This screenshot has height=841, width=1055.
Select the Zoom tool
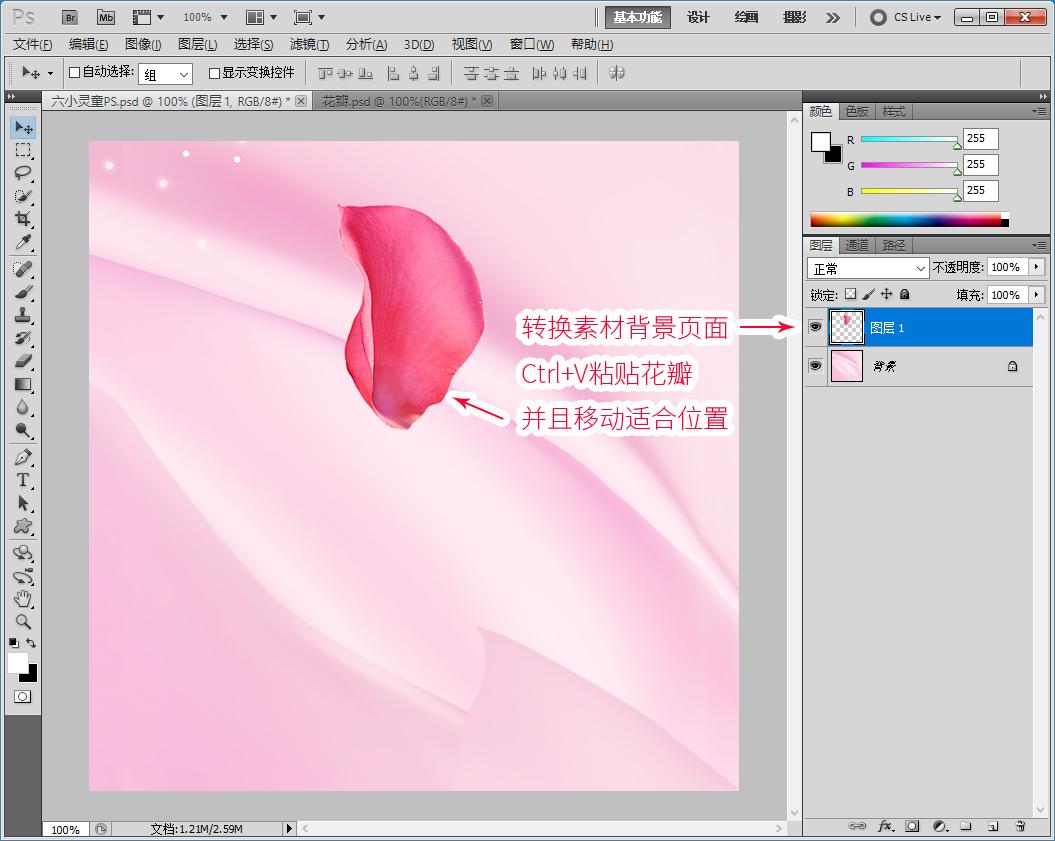click(x=24, y=622)
